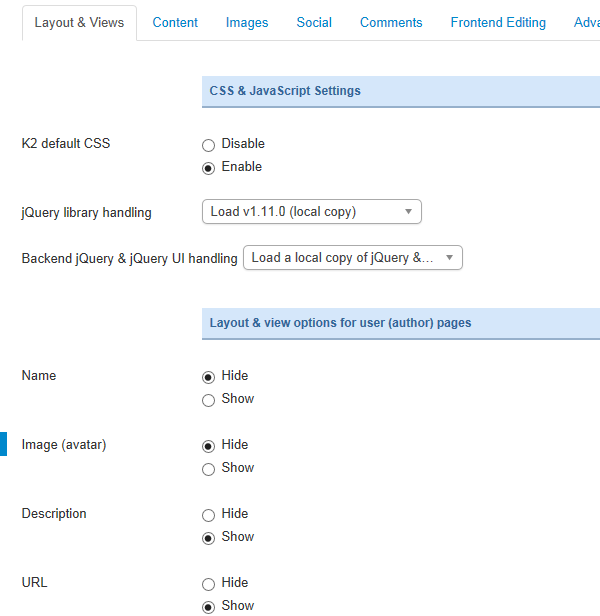
Task: Click the arrow on Load v1.11.0 dropdown
Action: [408, 212]
